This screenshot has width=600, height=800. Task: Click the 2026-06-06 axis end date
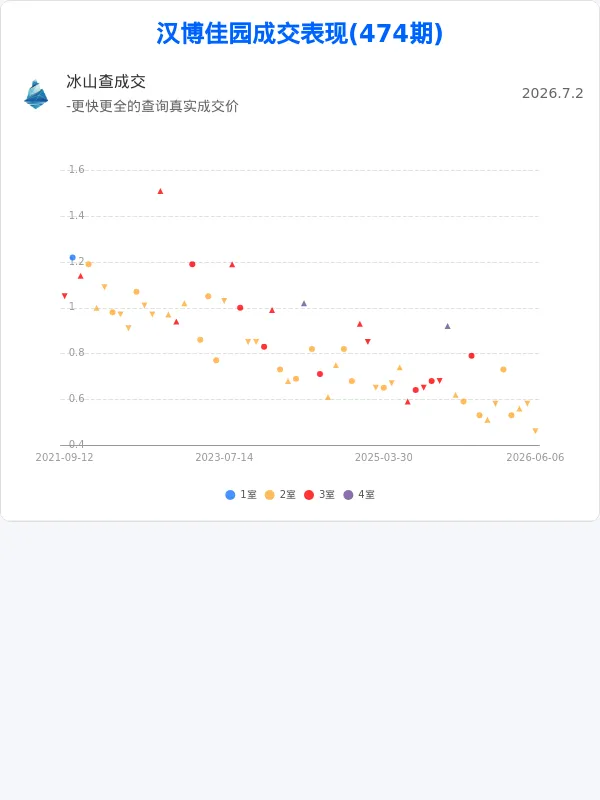[535, 457]
